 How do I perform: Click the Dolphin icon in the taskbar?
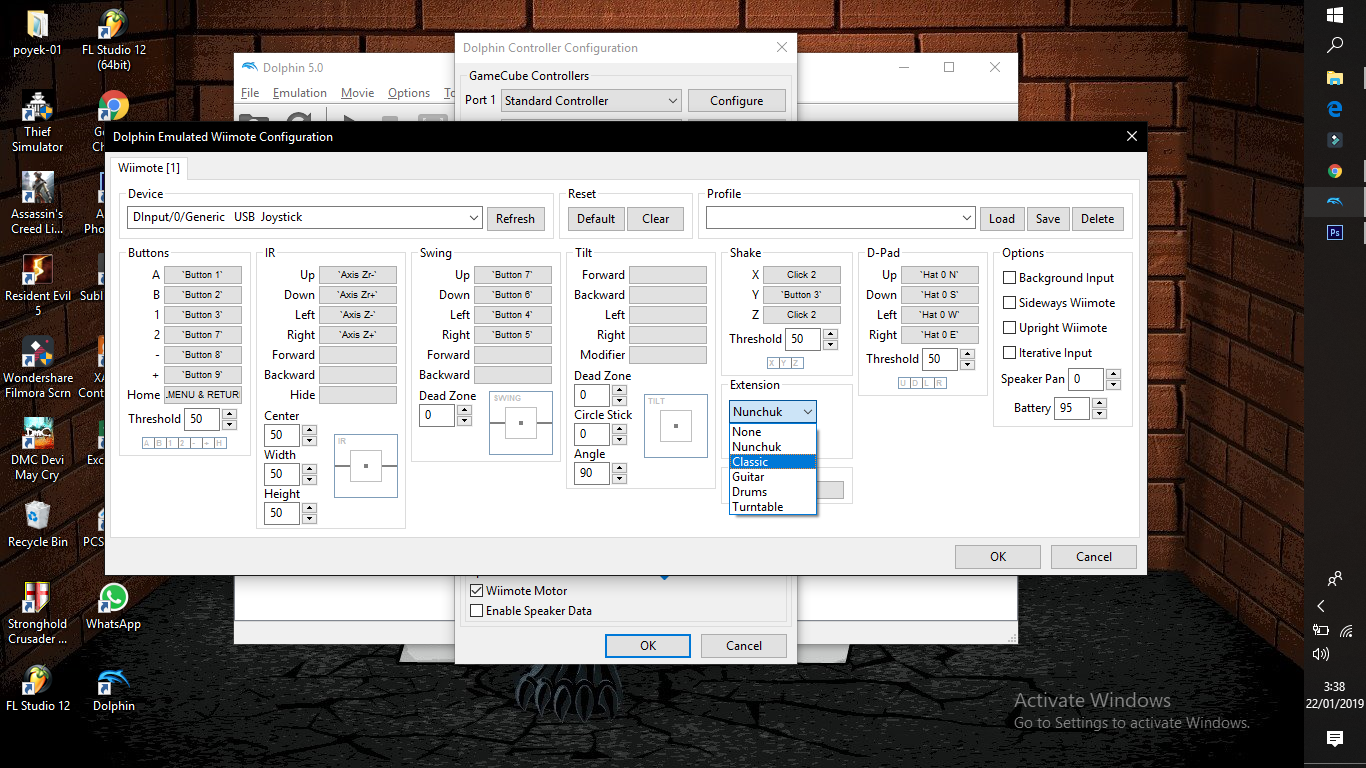pos(1334,202)
